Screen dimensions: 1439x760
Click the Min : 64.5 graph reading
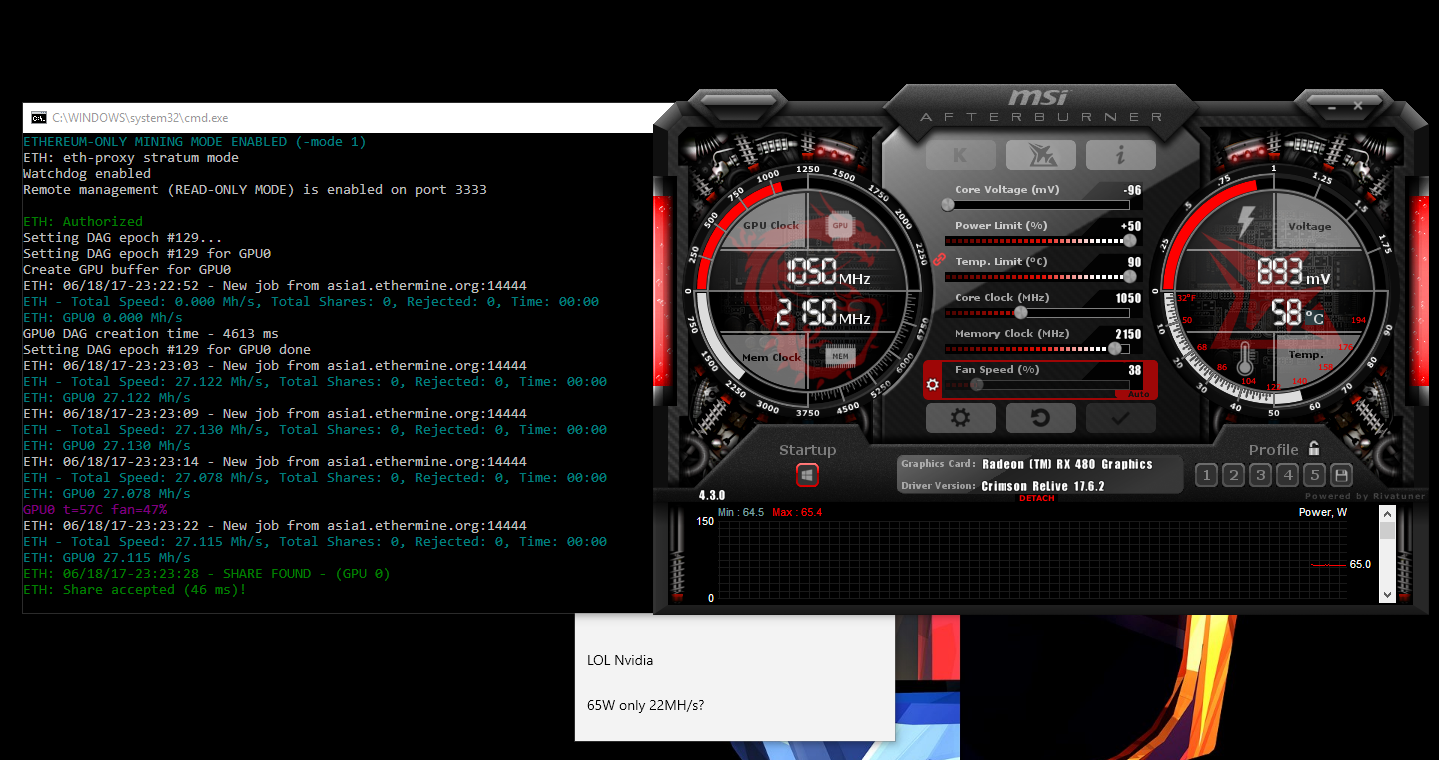741,512
